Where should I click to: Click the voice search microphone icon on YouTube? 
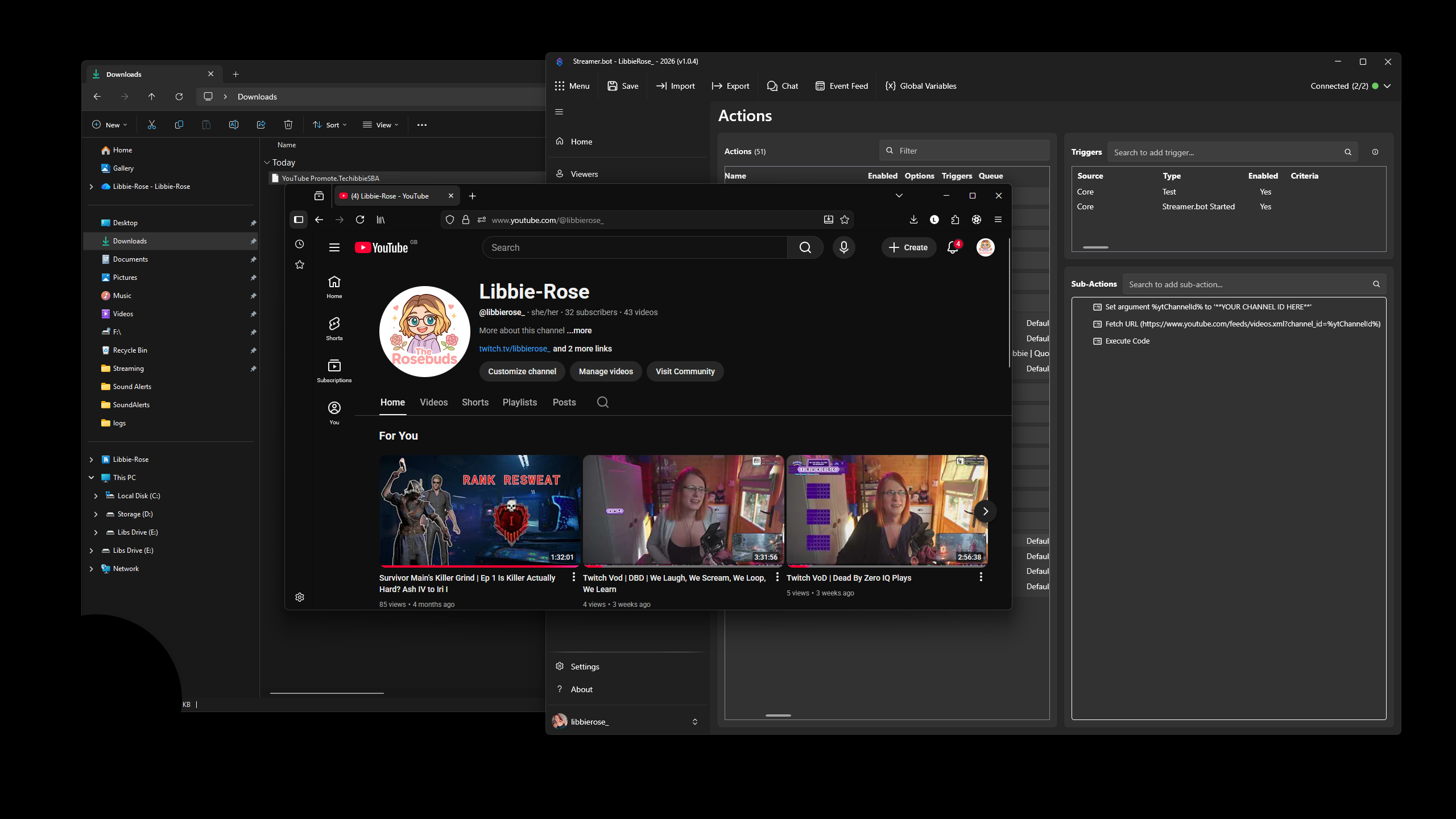click(x=843, y=247)
